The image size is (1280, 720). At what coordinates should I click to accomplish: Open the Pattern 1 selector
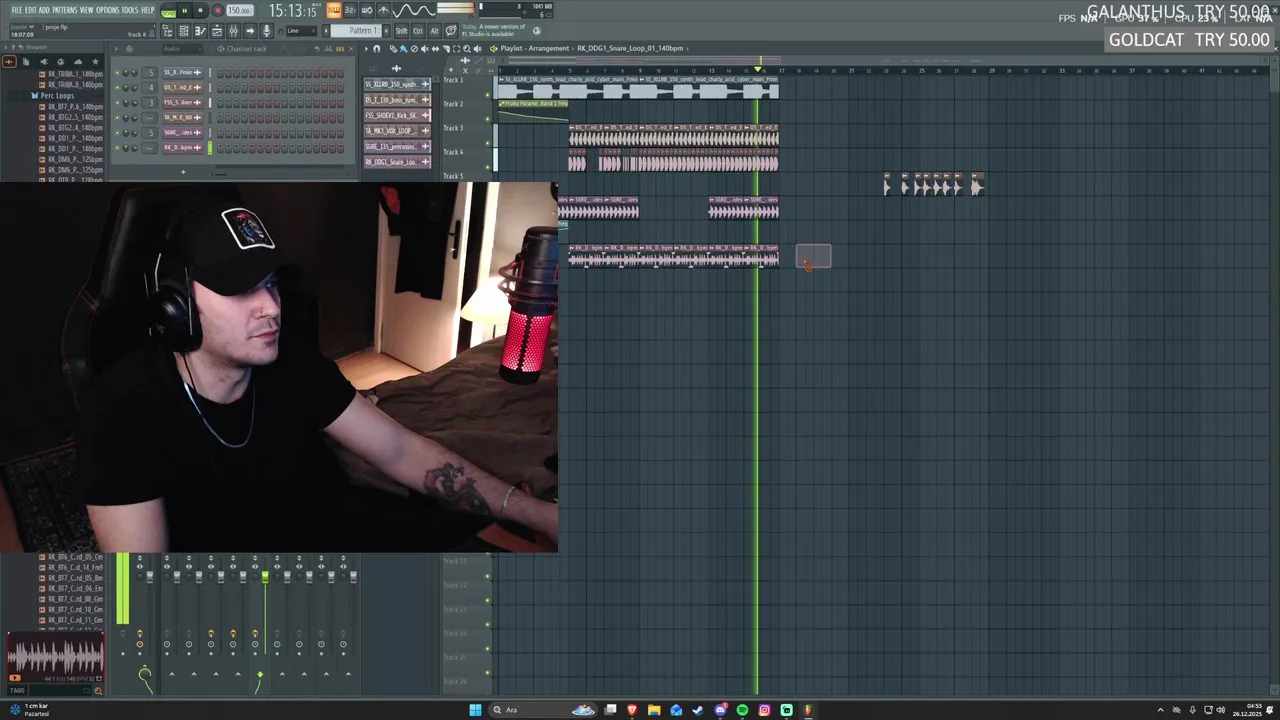coord(357,31)
